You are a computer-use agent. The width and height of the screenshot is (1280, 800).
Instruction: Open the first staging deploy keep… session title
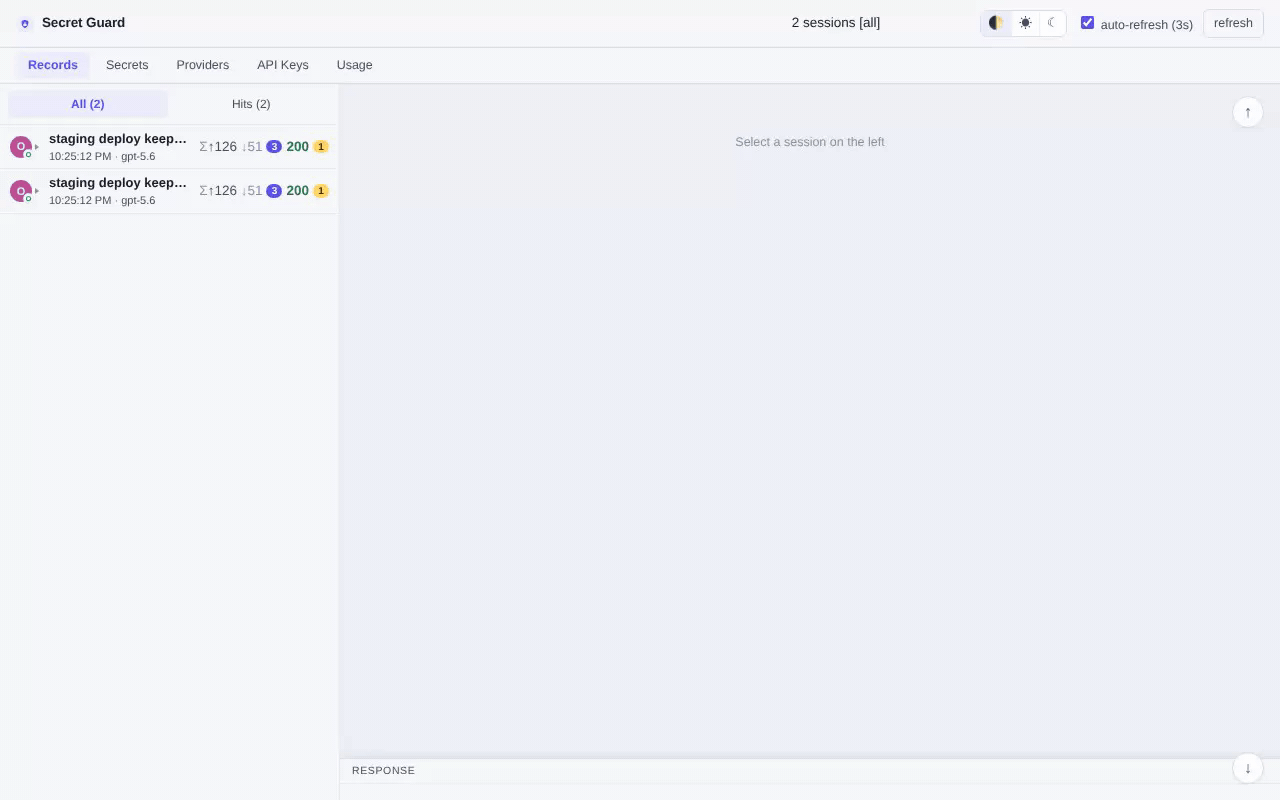[118, 139]
